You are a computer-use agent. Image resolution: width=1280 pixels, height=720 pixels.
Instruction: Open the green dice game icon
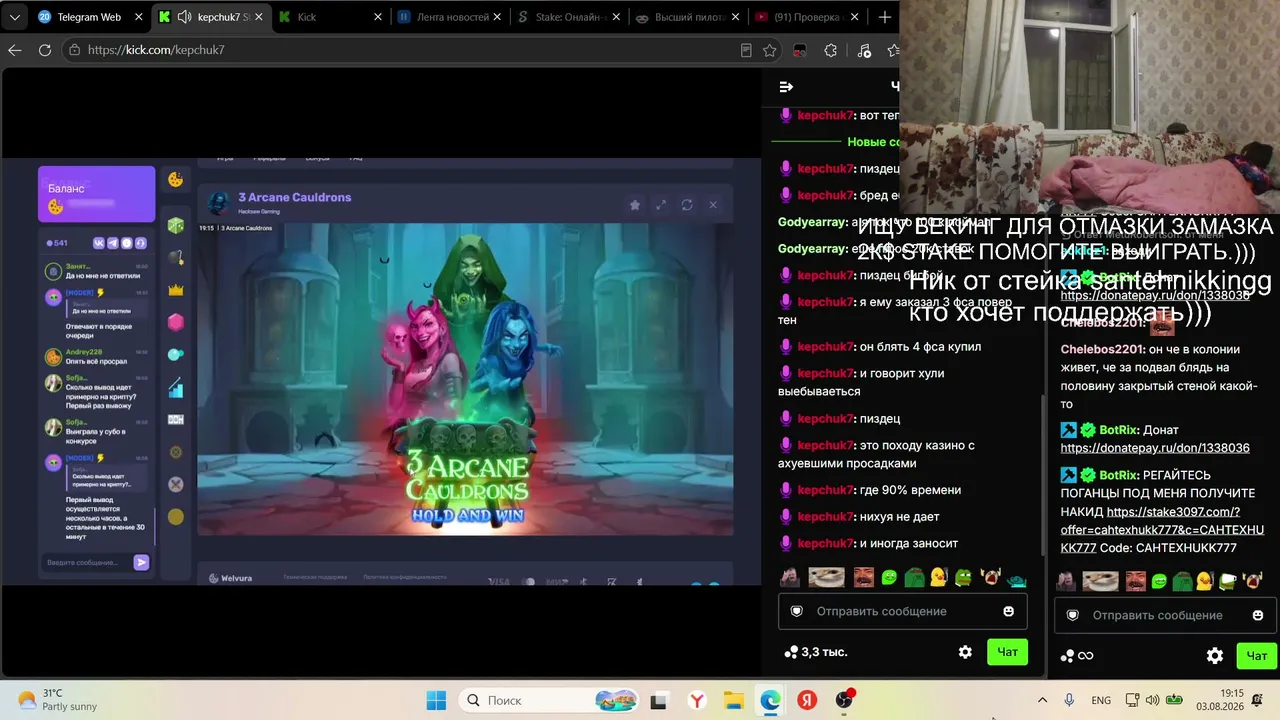pos(176,226)
